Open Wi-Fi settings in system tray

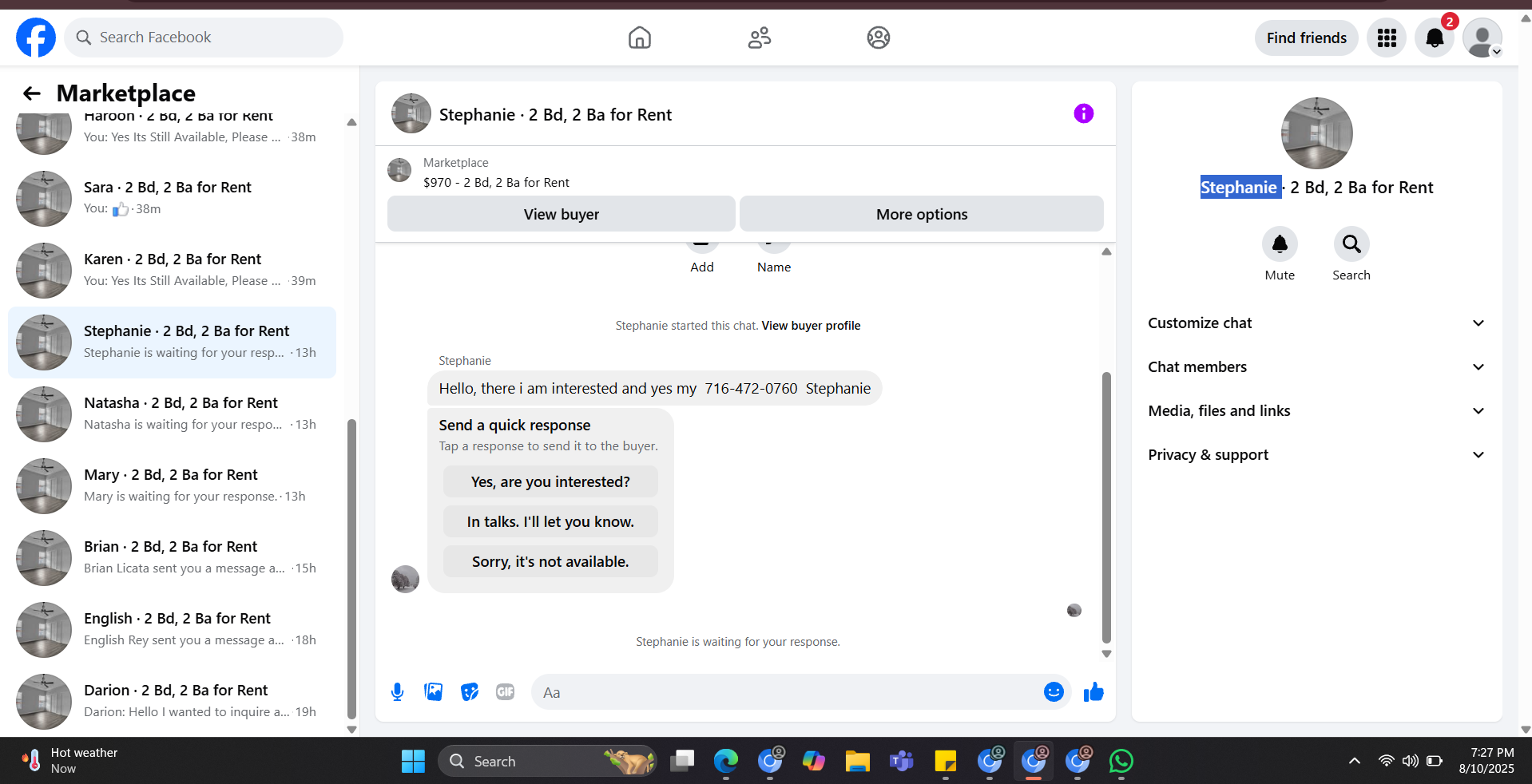point(1387,761)
